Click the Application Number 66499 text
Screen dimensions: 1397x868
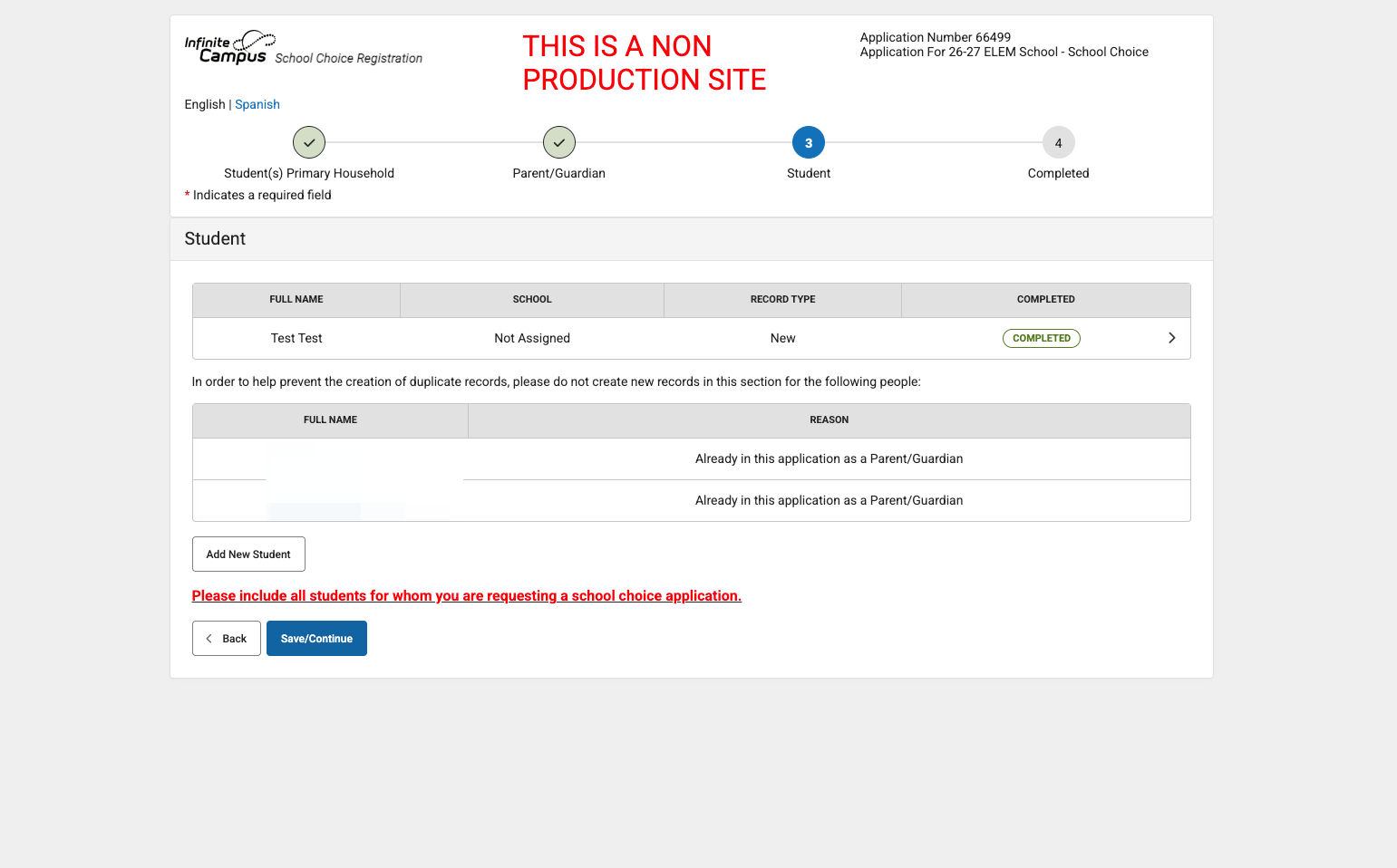[x=936, y=37]
